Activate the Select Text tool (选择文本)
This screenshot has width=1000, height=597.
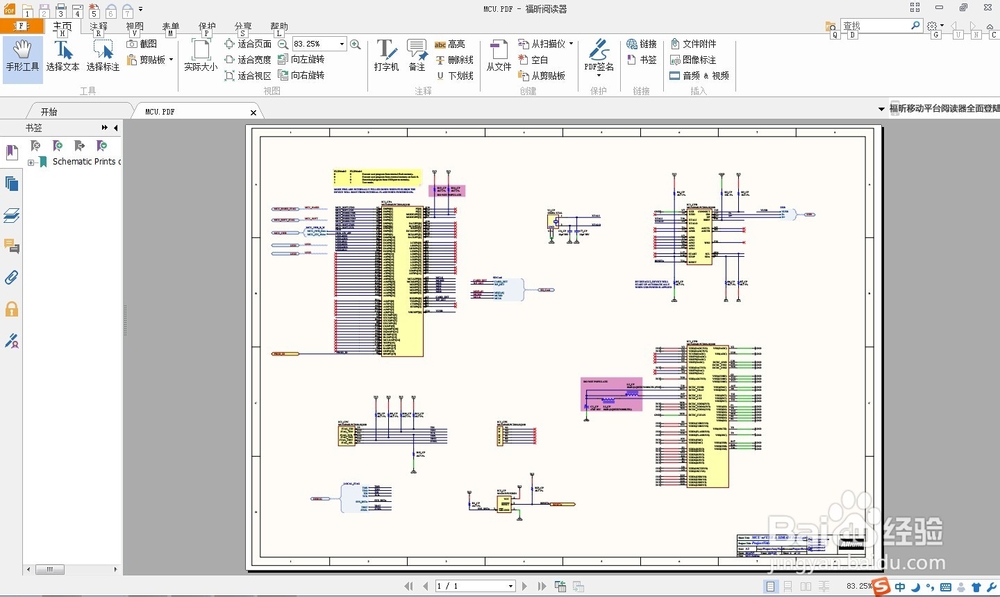point(62,56)
